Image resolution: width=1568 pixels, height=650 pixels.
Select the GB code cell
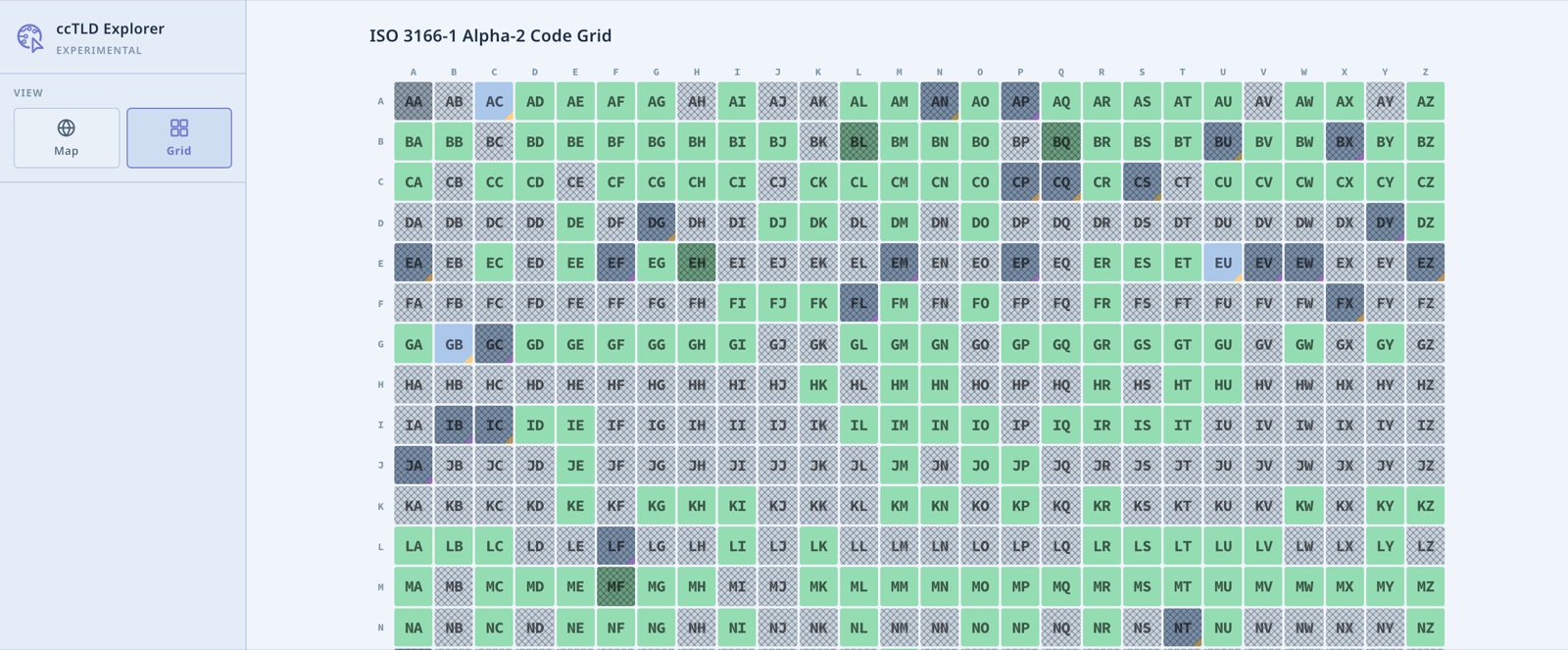point(454,344)
